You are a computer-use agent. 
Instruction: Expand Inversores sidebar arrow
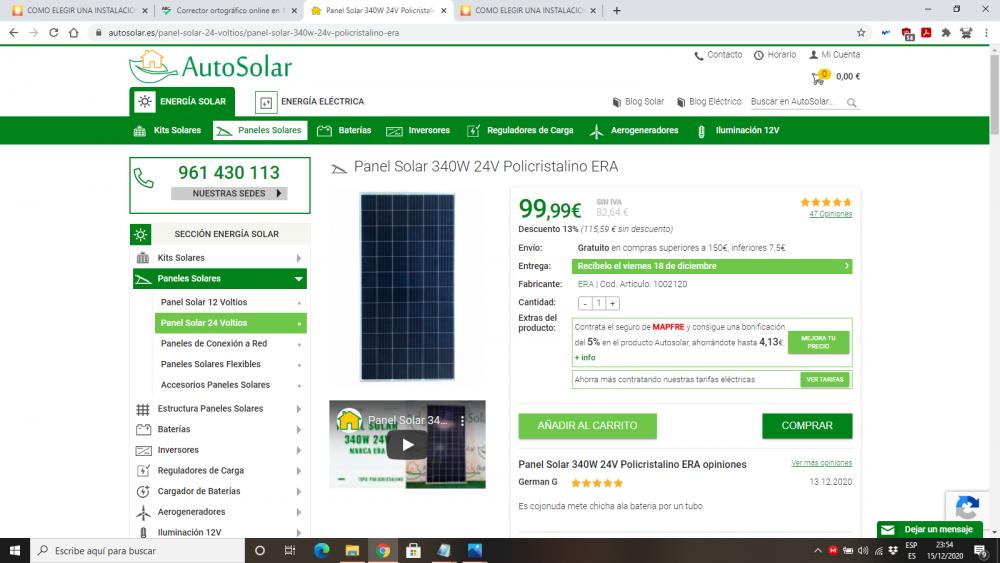pos(298,450)
